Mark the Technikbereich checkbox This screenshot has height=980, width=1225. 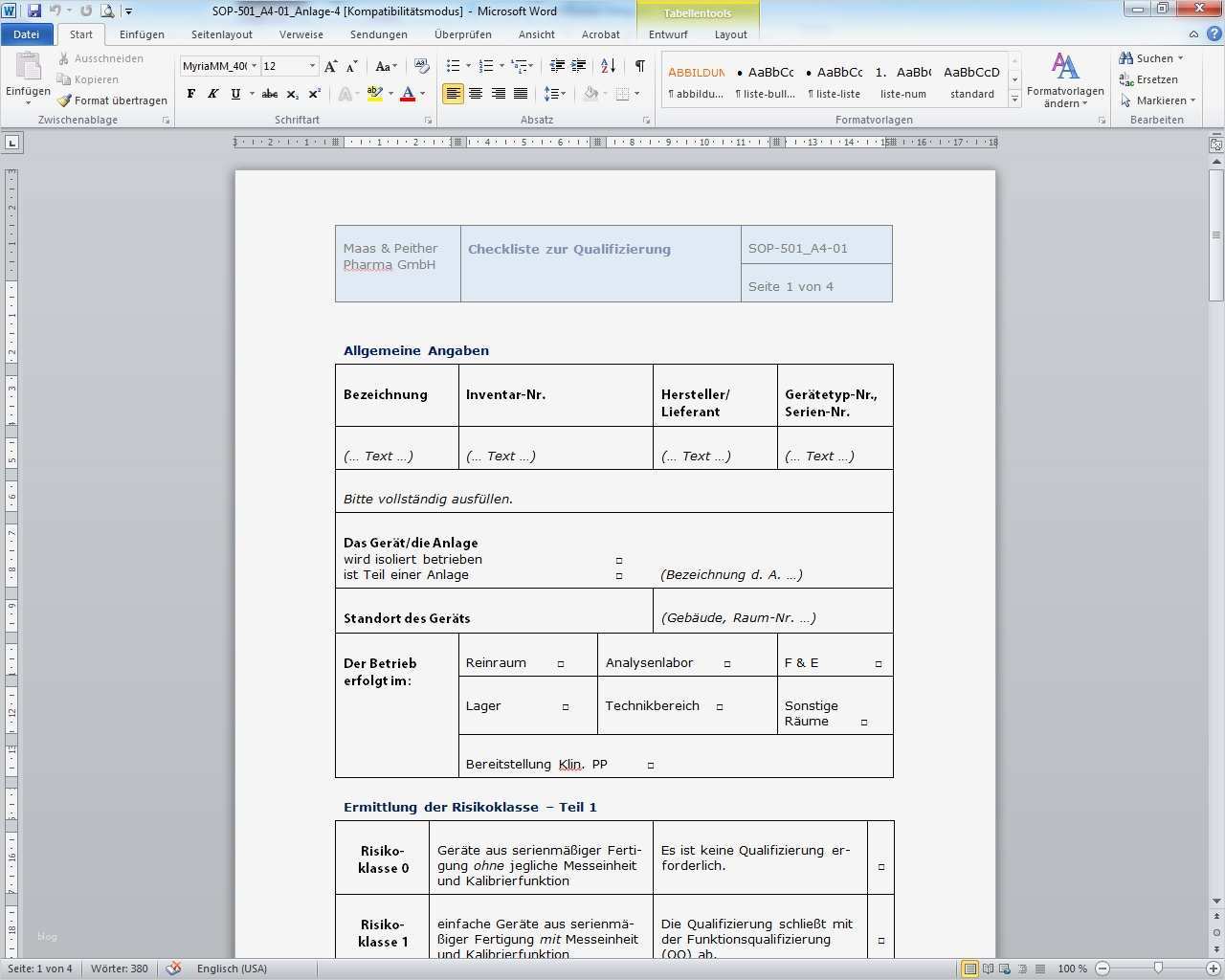pos(720,707)
